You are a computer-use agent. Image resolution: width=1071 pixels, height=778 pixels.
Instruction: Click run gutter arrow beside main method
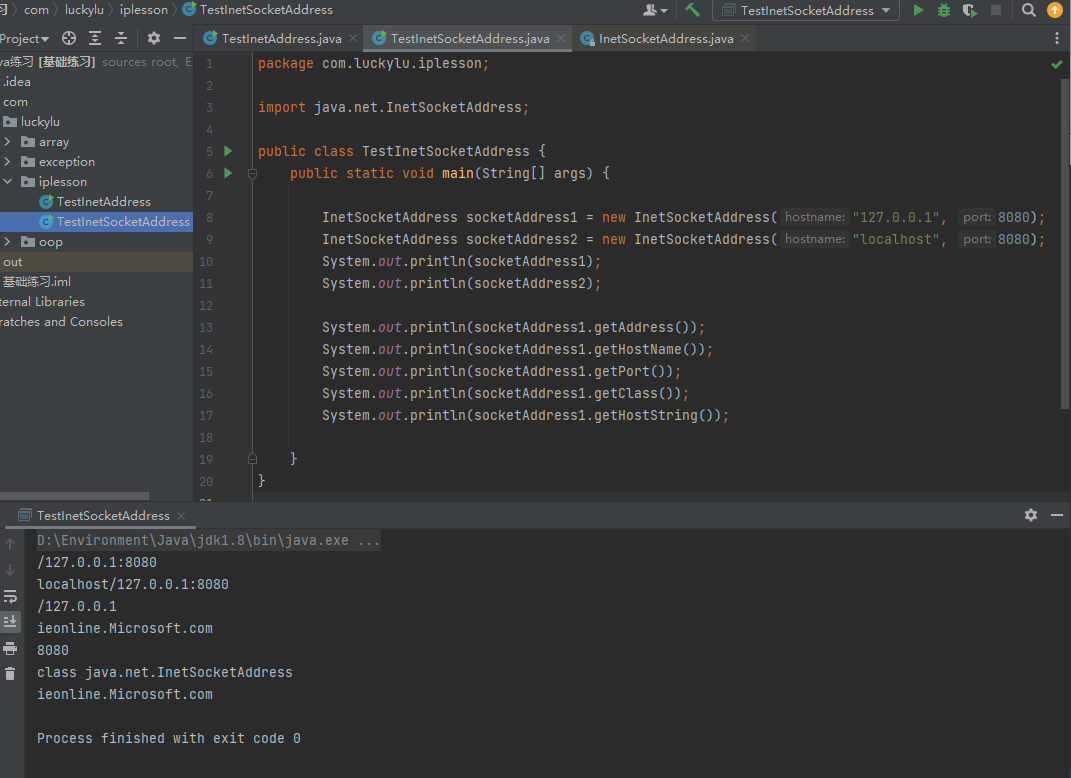[229, 173]
